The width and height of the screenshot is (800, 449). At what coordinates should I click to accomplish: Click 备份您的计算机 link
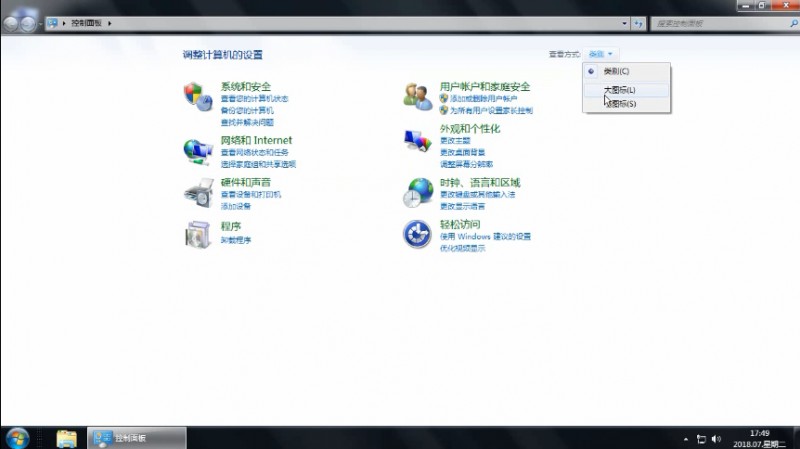click(x=247, y=111)
